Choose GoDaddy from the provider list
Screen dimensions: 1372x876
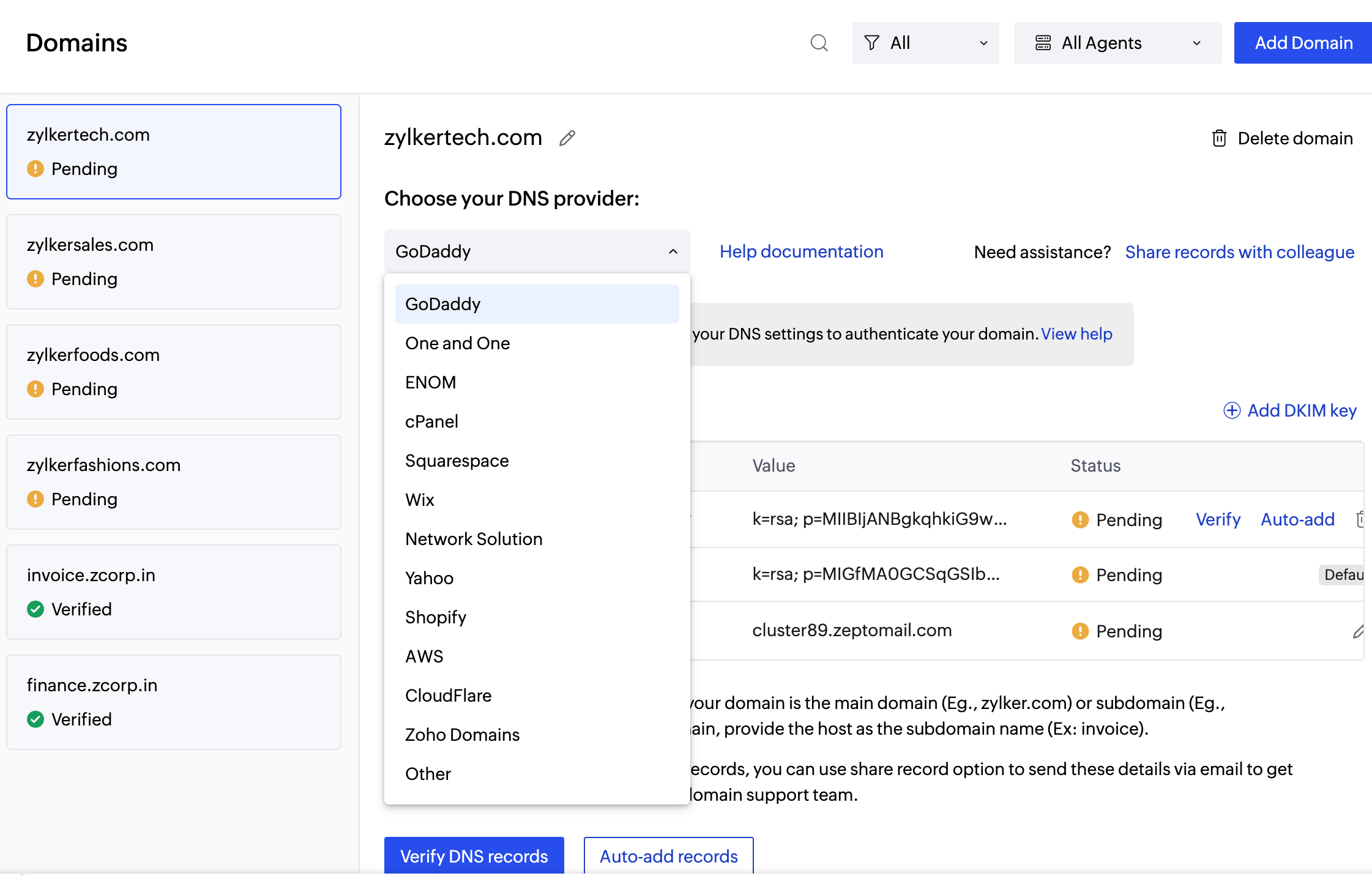point(537,304)
